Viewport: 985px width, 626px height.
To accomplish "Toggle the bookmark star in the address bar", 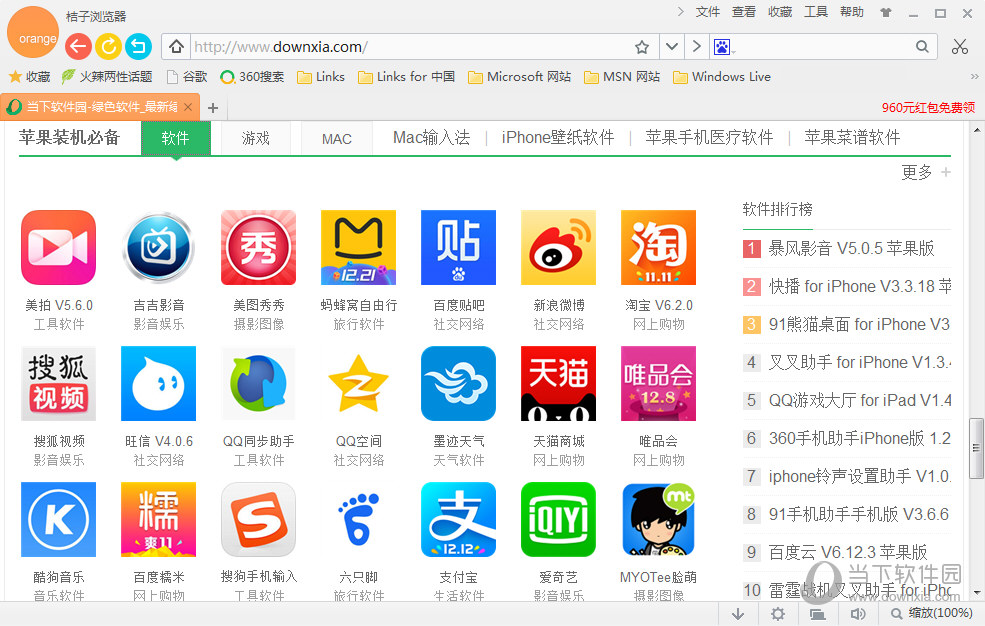I will pos(641,46).
